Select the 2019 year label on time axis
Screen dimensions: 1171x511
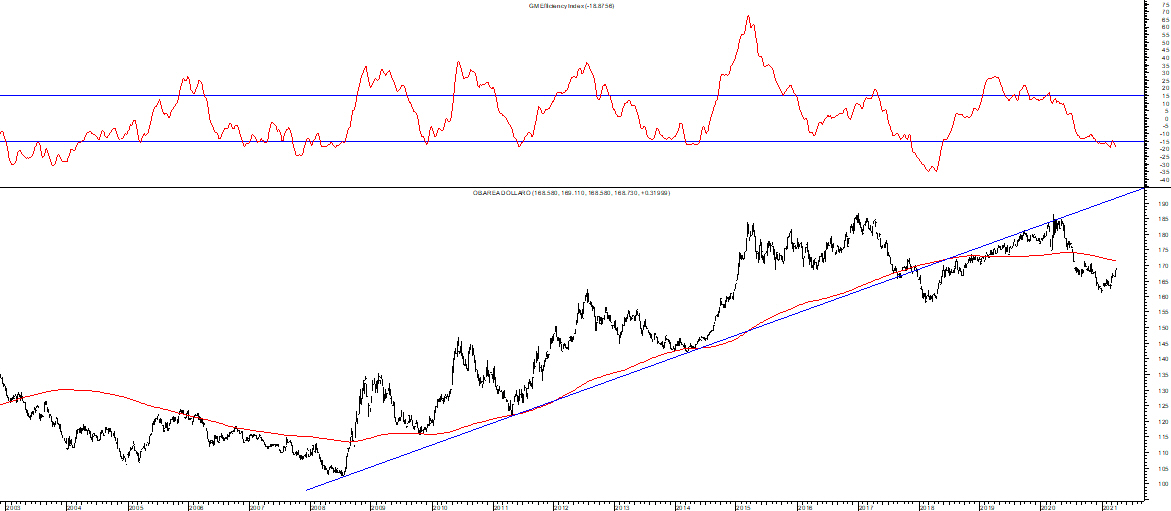coord(987,507)
